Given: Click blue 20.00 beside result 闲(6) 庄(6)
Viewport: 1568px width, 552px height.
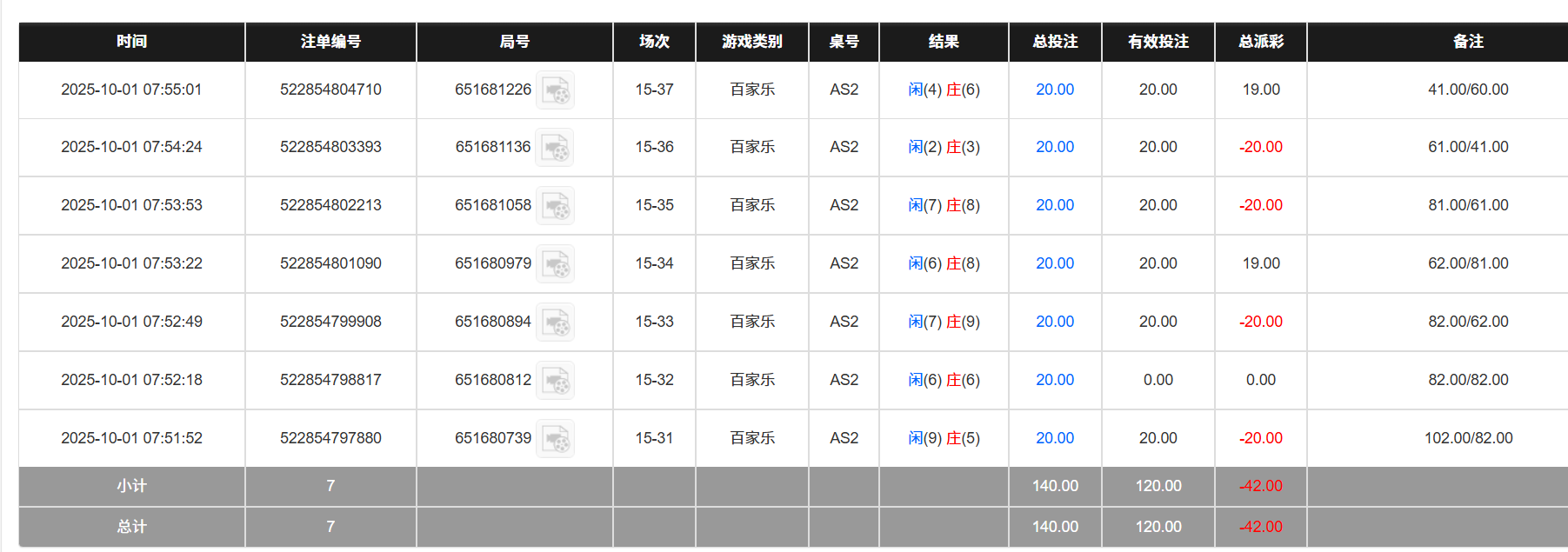Looking at the screenshot, I should point(1054,380).
